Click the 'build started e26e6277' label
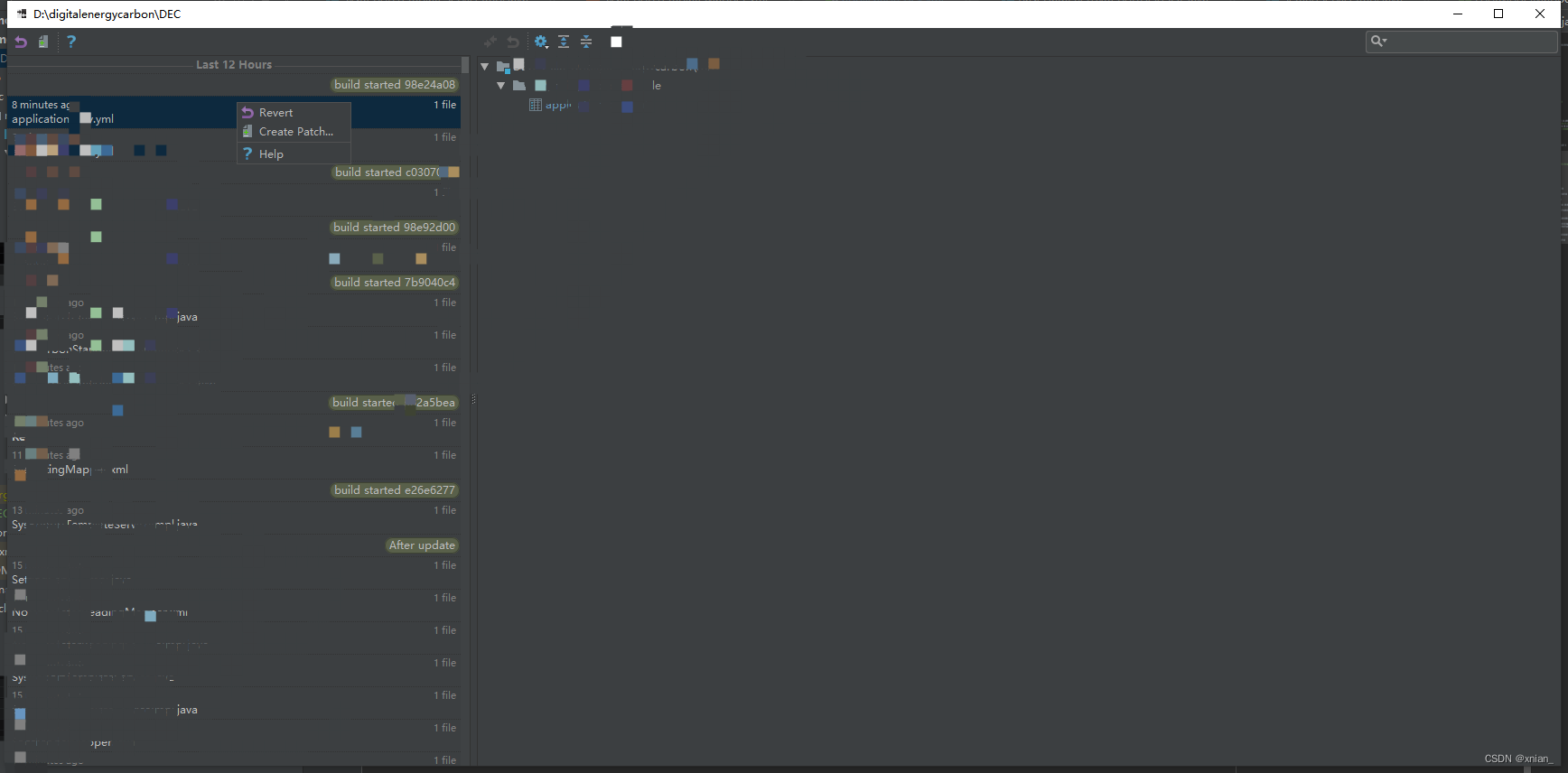 pyautogui.click(x=395, y=490)
